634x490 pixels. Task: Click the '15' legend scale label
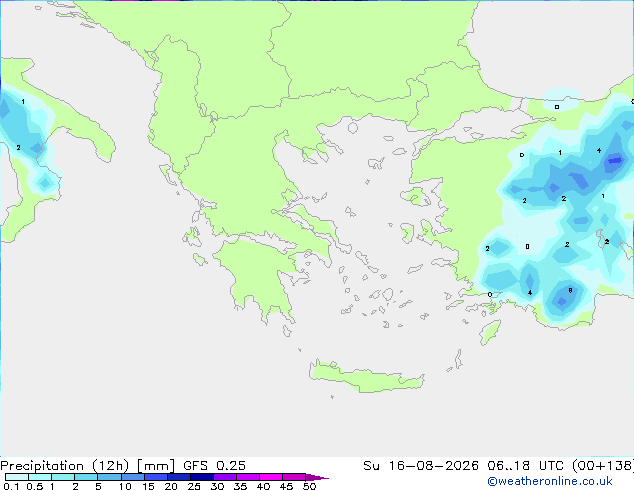coord(148,486)
